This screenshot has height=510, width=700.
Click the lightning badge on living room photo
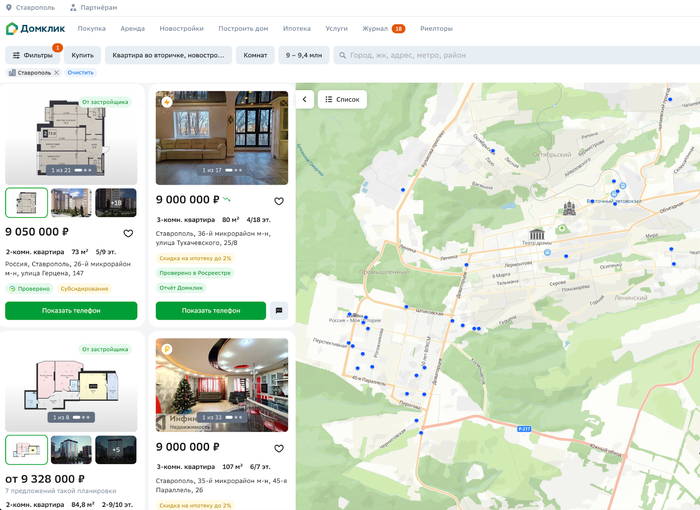[x=167, y=101]
